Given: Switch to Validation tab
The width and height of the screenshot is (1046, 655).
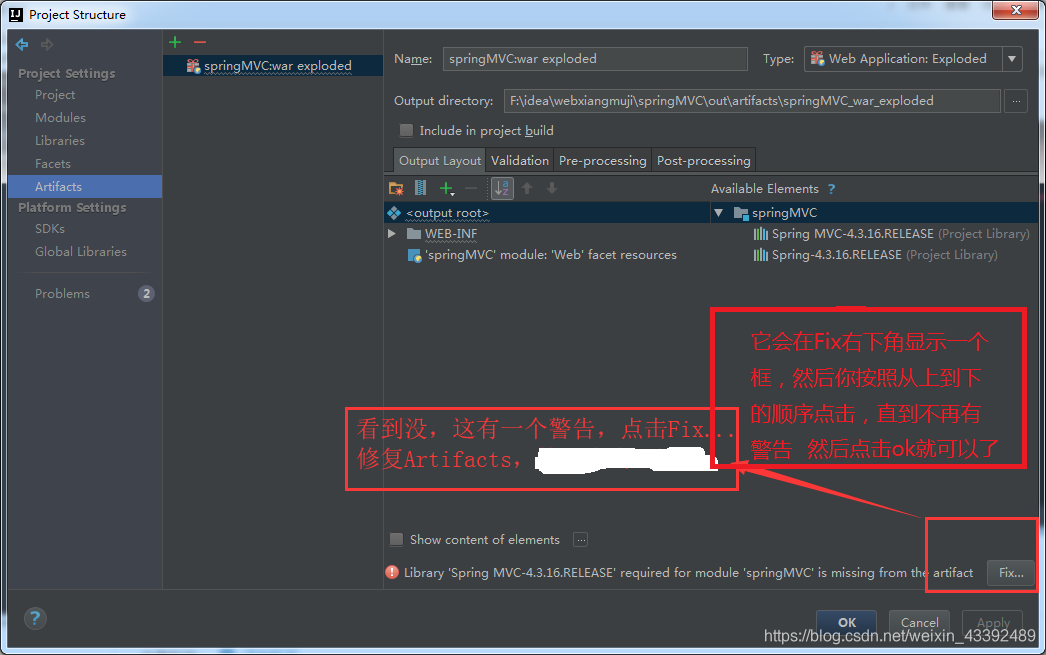Looking at the screenshot, I should click(520, 161).
